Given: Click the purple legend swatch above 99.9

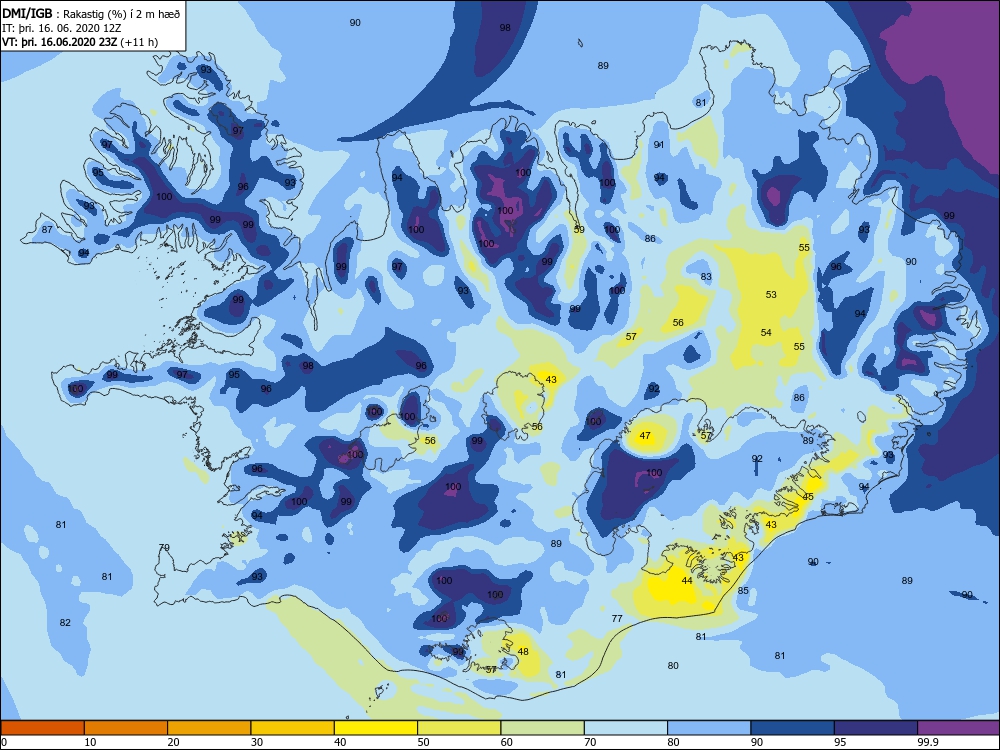Looking at the screenshot, I should [x=959, y=728].
